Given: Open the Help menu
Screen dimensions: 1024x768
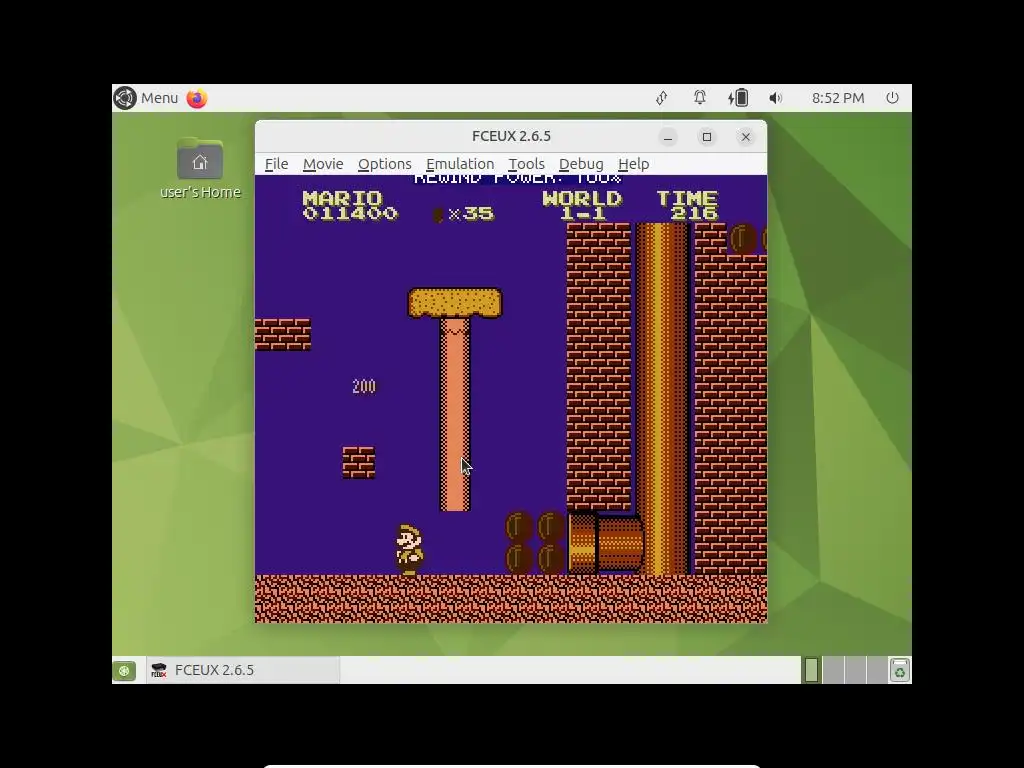Looking at the screenshot, I should (633, 164).
